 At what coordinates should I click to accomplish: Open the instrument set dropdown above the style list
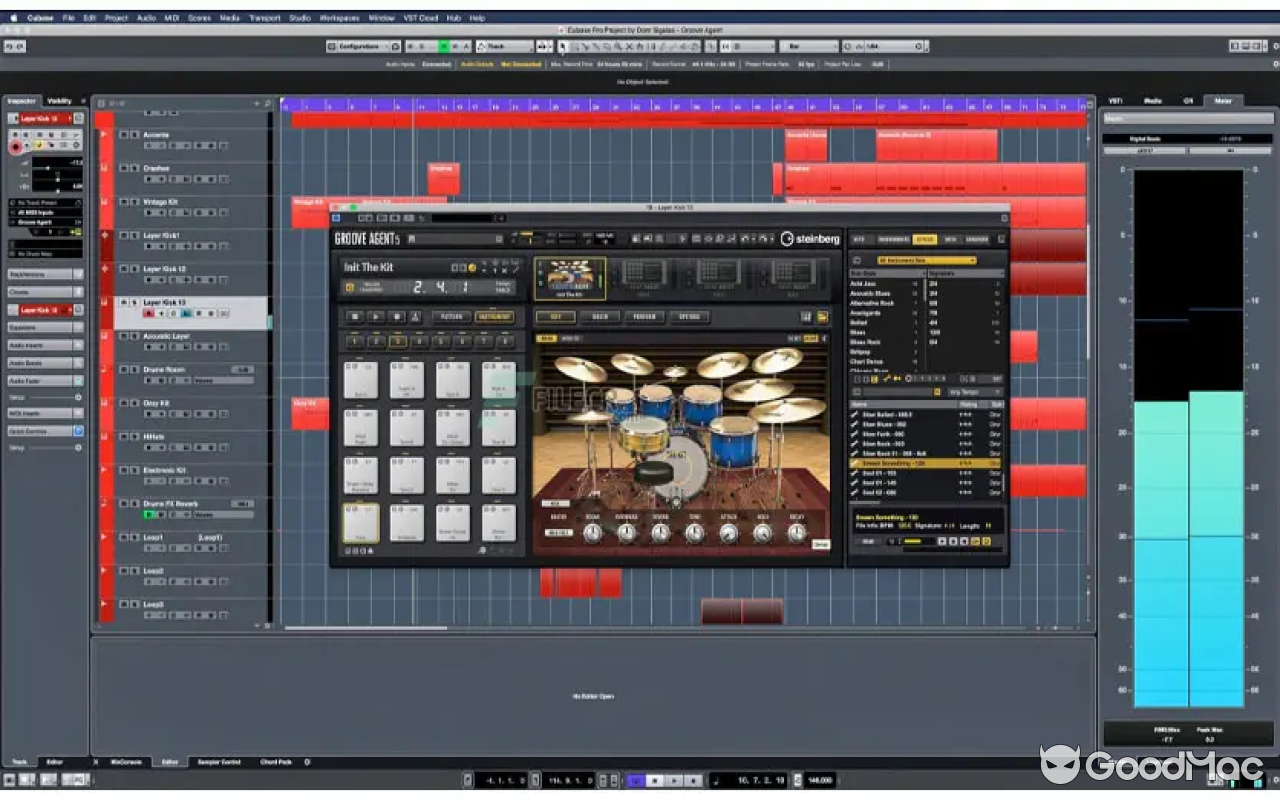pyautogui.click(x=927, y=260)
